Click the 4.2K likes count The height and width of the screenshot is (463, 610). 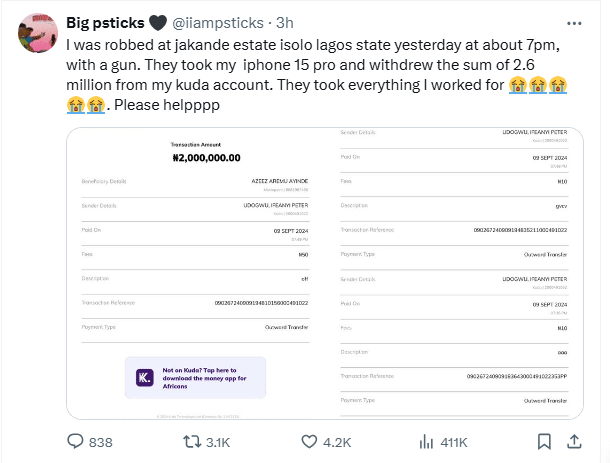(337, 441)
